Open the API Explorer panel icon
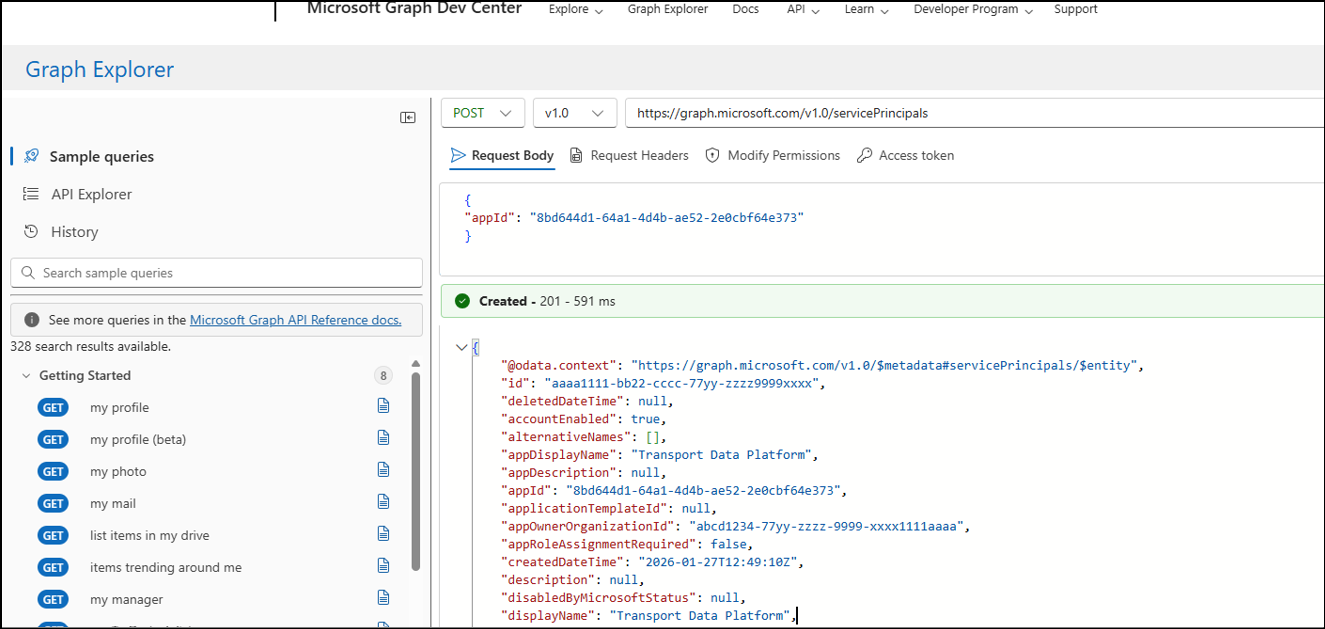This screenshot has height=629, width=1325. pyautogui.click(x=32, y=194)
